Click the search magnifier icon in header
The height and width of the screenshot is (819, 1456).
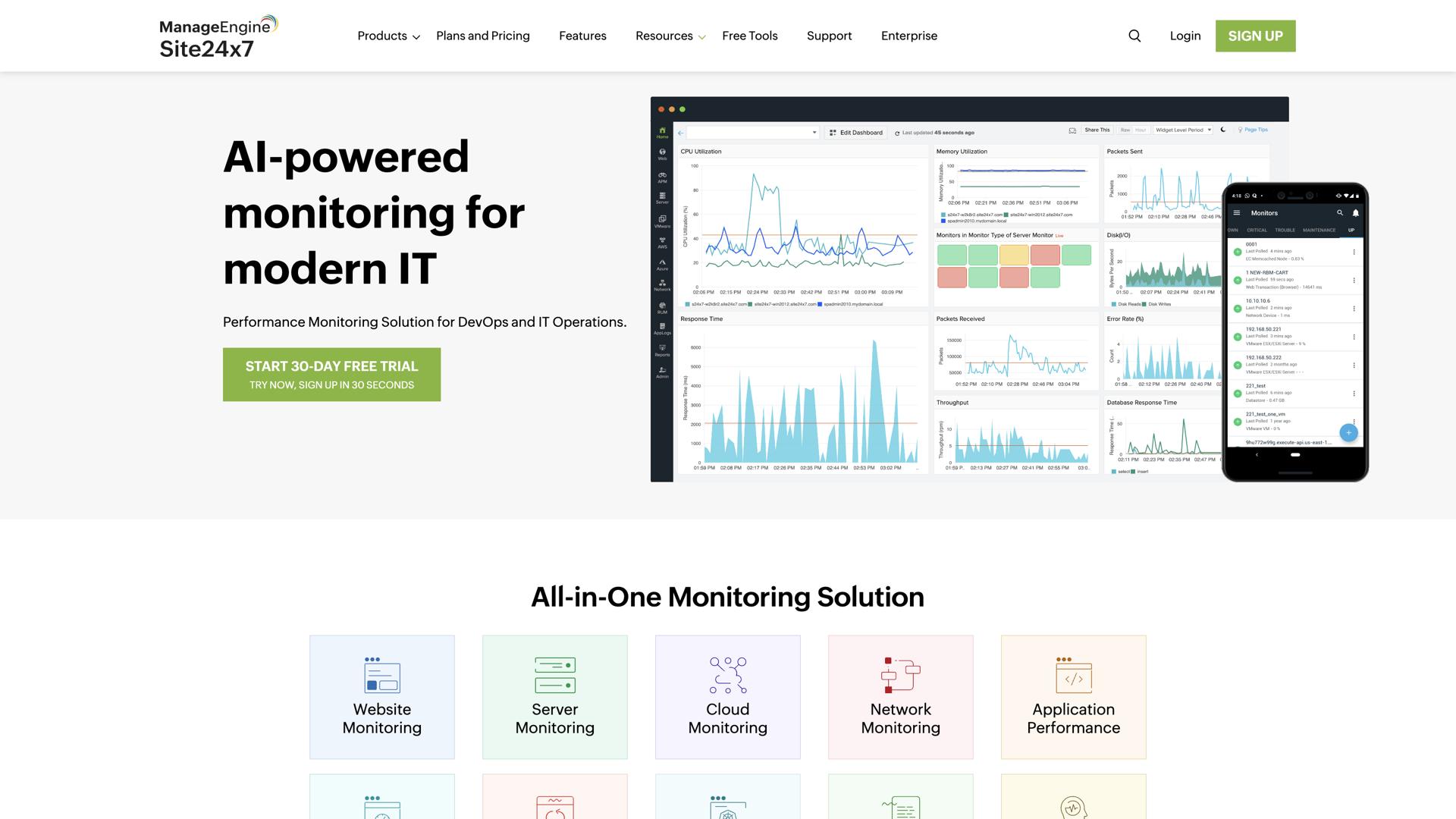(x=1134, y=36)
